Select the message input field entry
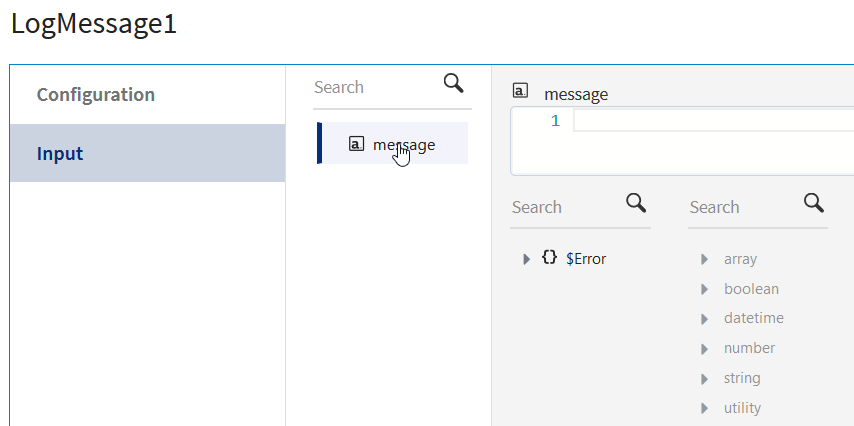 coord(404,144)
